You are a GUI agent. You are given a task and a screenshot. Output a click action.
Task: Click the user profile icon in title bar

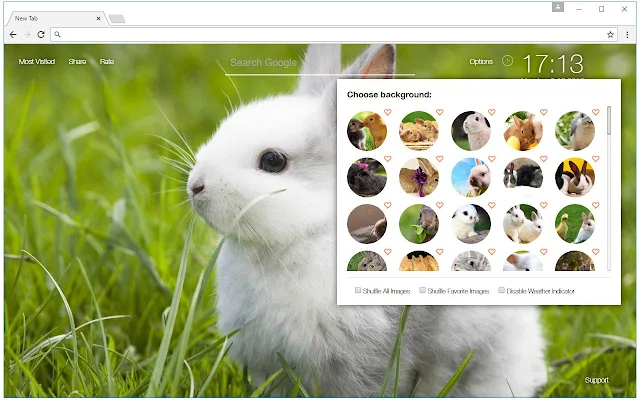point(558,7)
